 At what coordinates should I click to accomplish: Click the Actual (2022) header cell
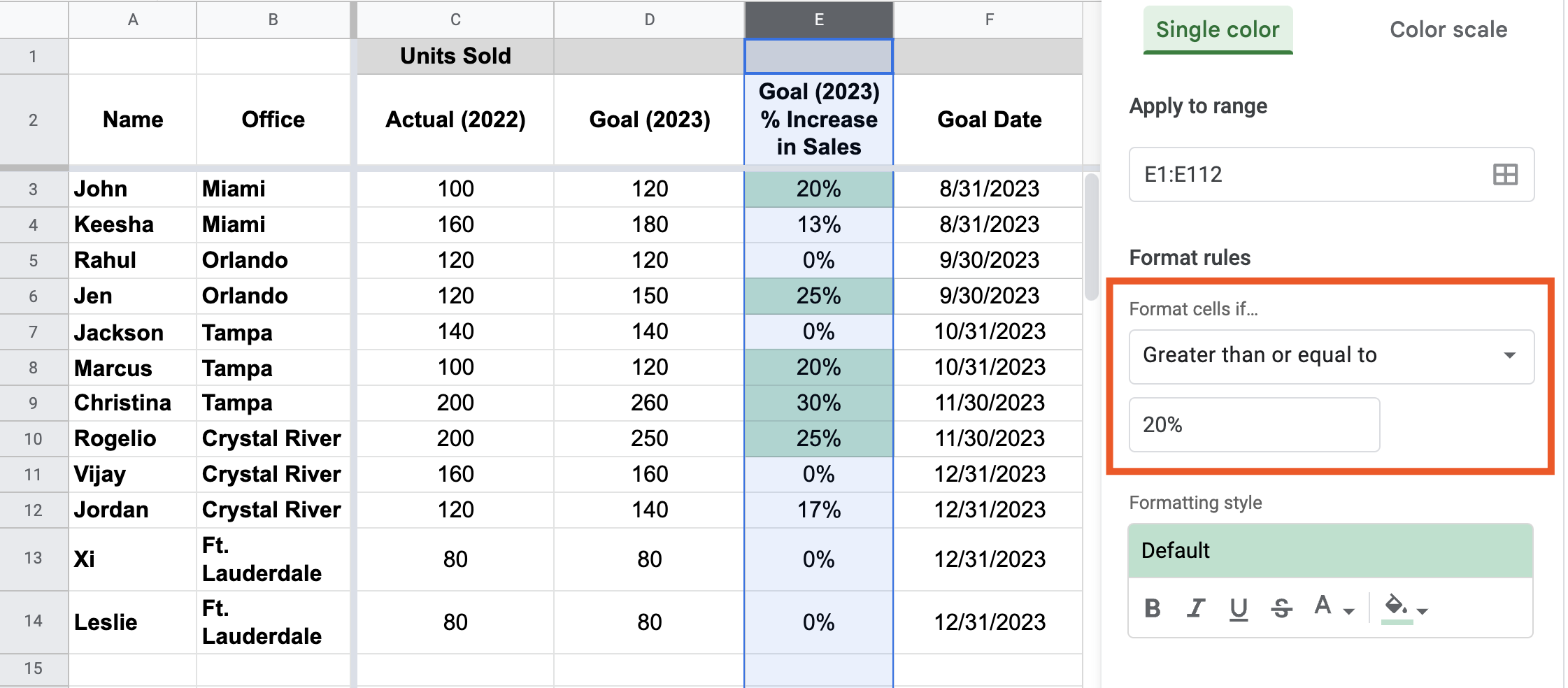click(455, 120)
